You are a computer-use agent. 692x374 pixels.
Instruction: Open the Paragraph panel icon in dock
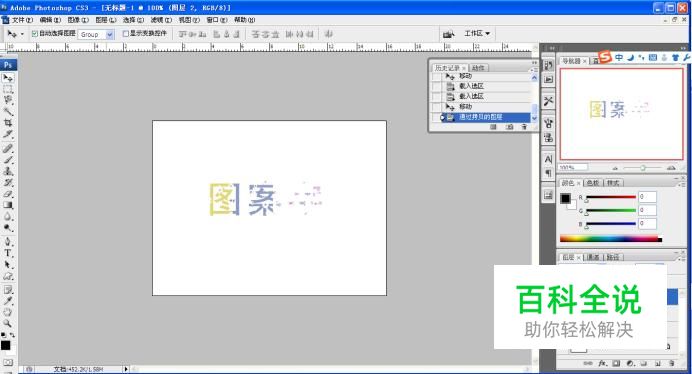pos(548,173)
